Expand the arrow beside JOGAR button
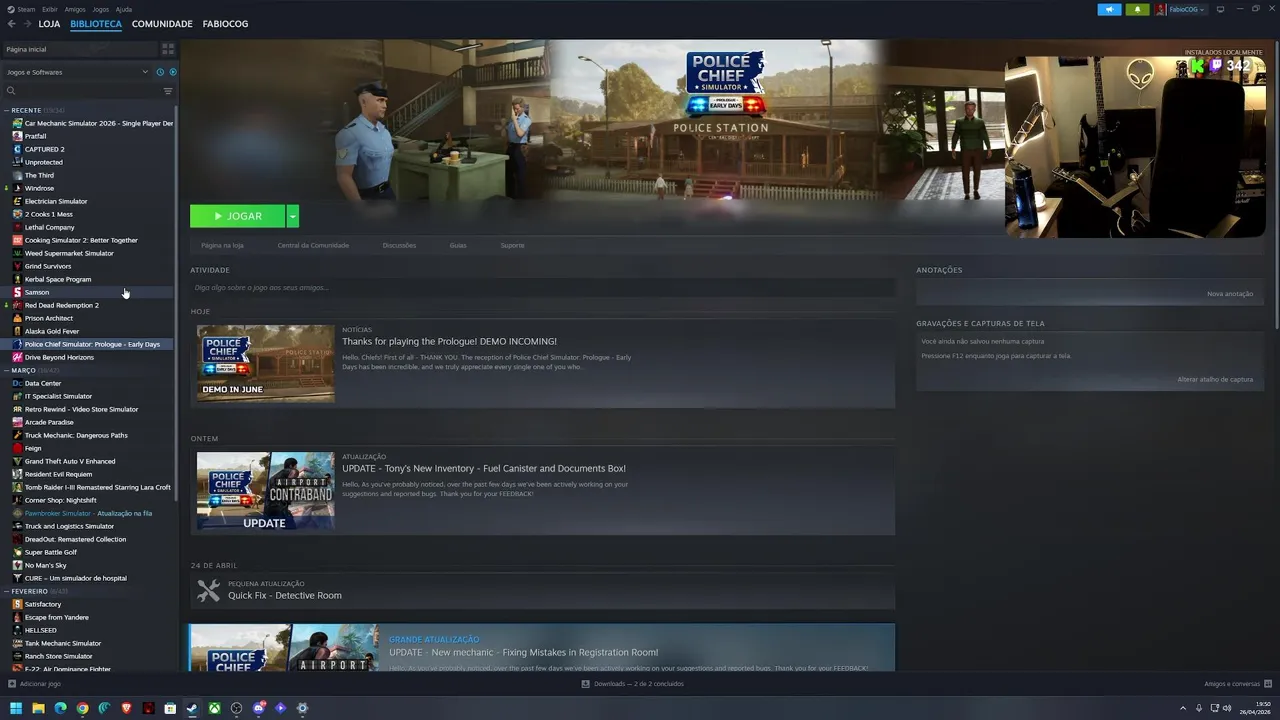The width and height of the screenshot is (1280, 720). (292, 216)
